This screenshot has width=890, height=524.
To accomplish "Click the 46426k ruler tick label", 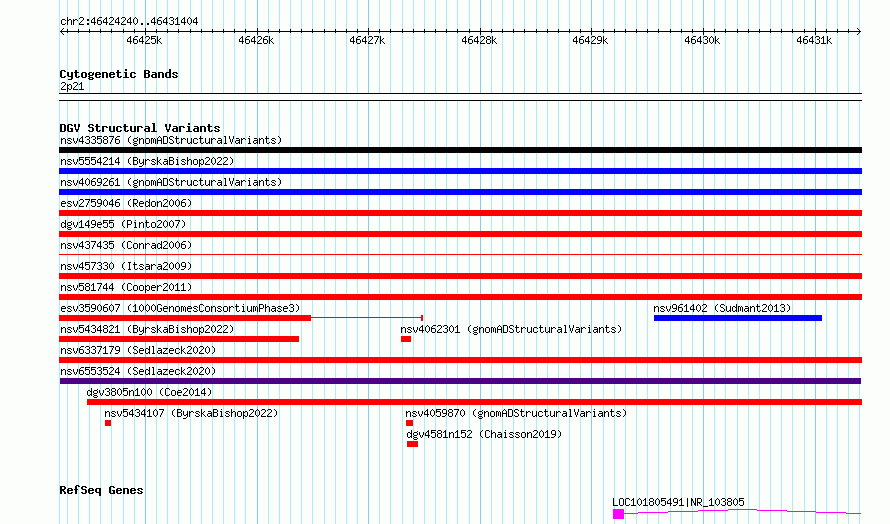I will [x=256, y=40].
